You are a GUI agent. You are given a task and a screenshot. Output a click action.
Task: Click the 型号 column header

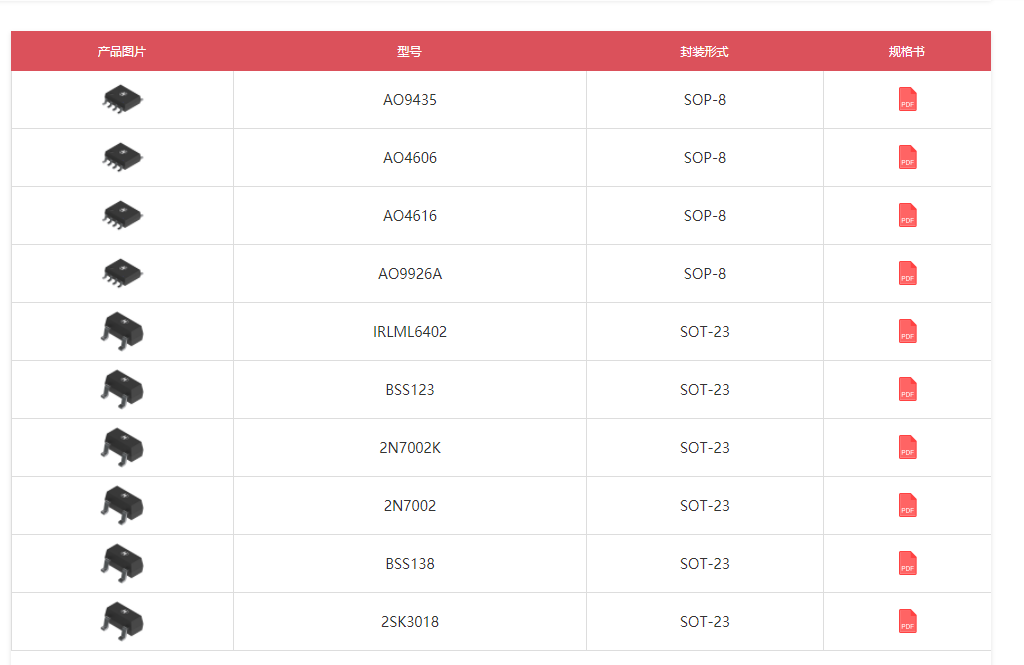409,52
